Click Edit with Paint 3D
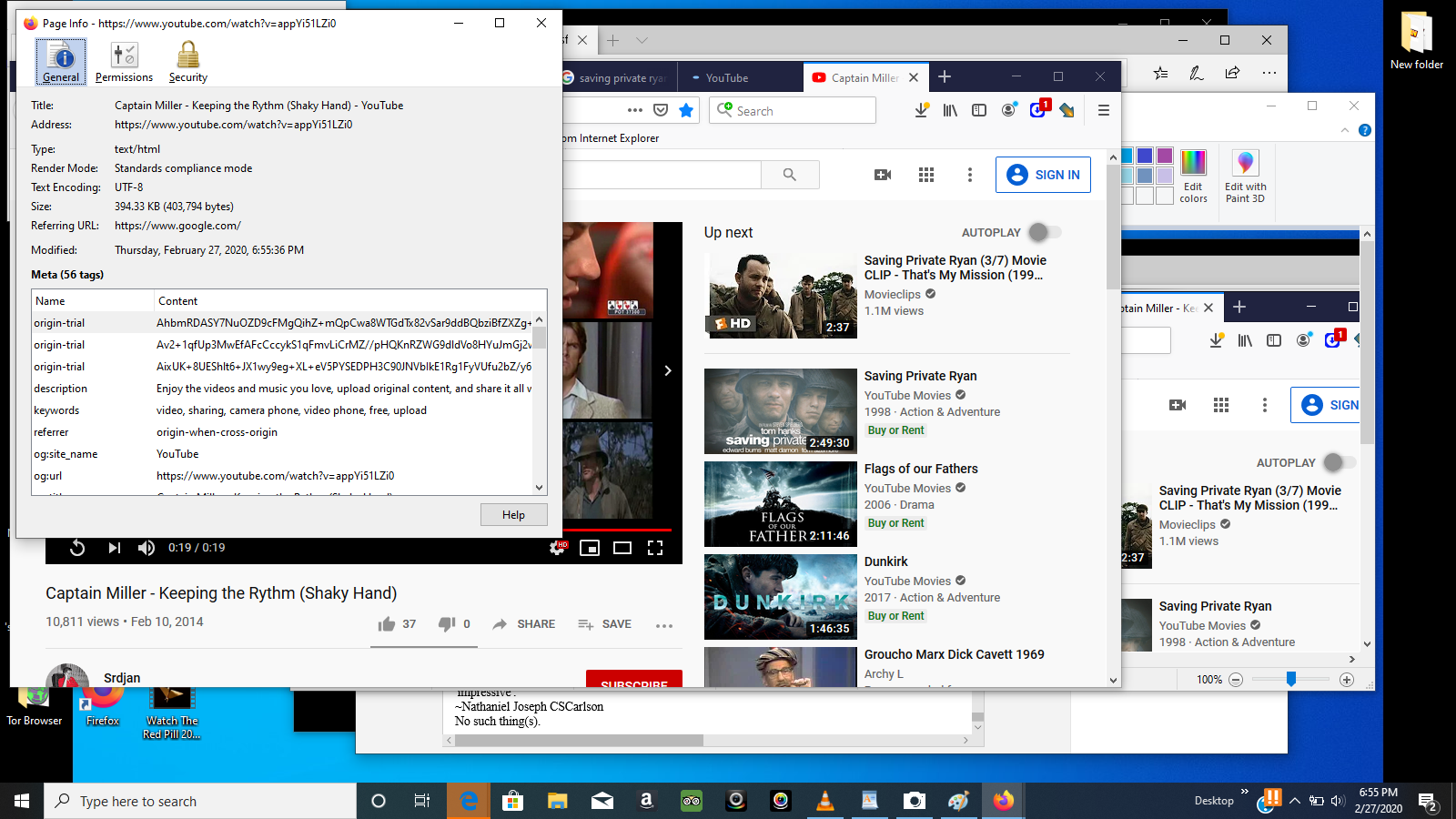Viewport: 1456px width, 819px height. tap(1245, 177)
